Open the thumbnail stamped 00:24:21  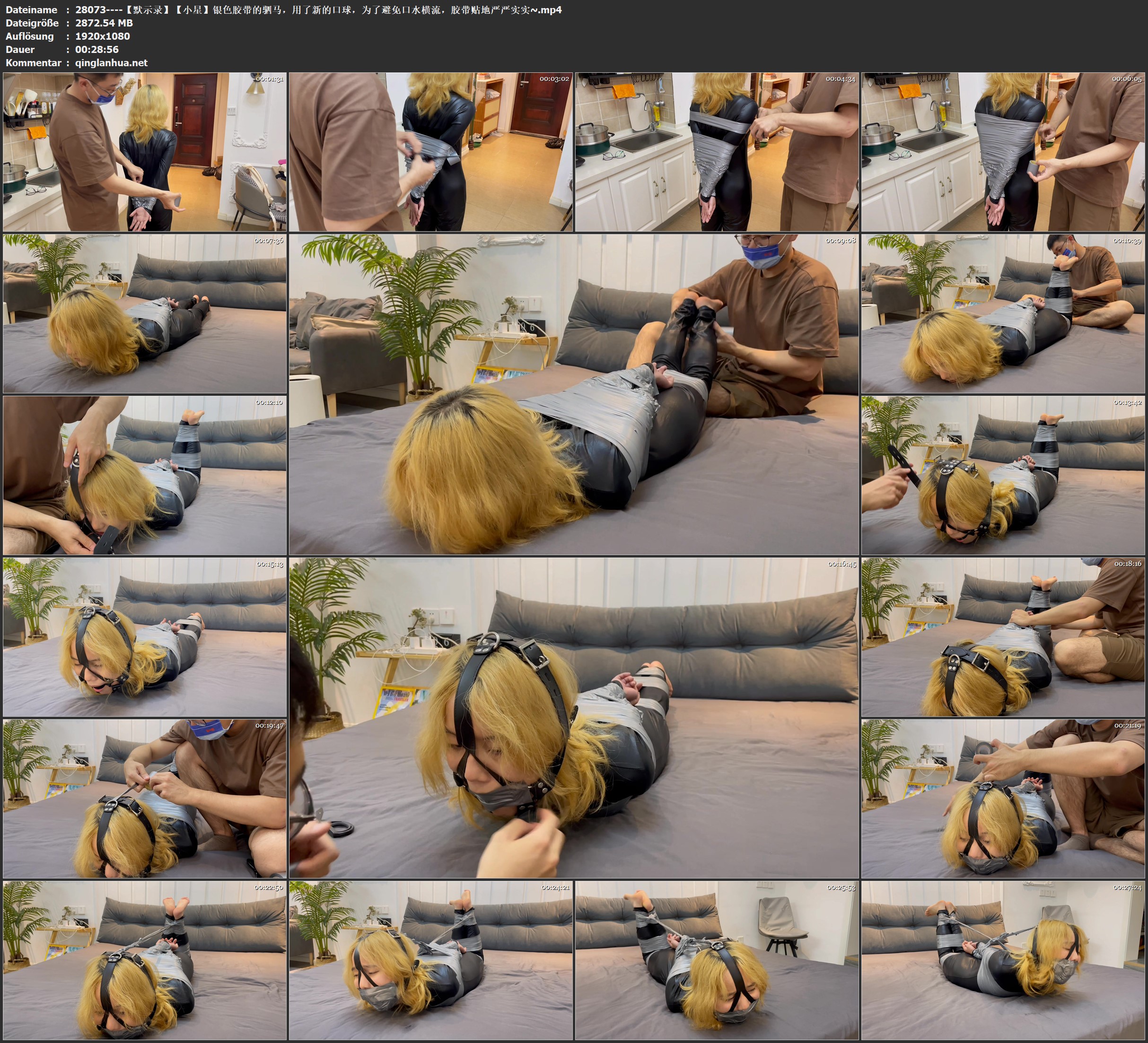tap(430, 960)
